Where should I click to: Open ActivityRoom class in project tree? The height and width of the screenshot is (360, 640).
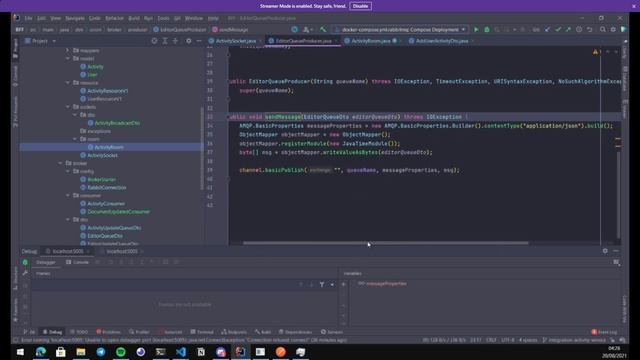click(109, 147)
